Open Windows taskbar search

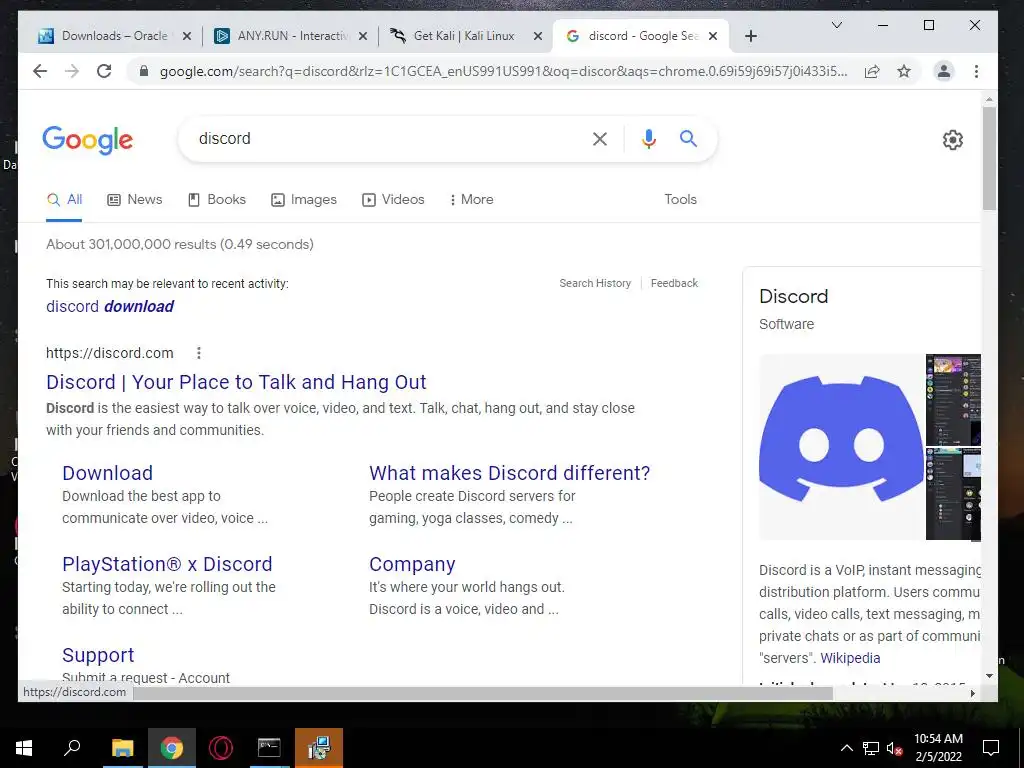(x=72, y=748)
